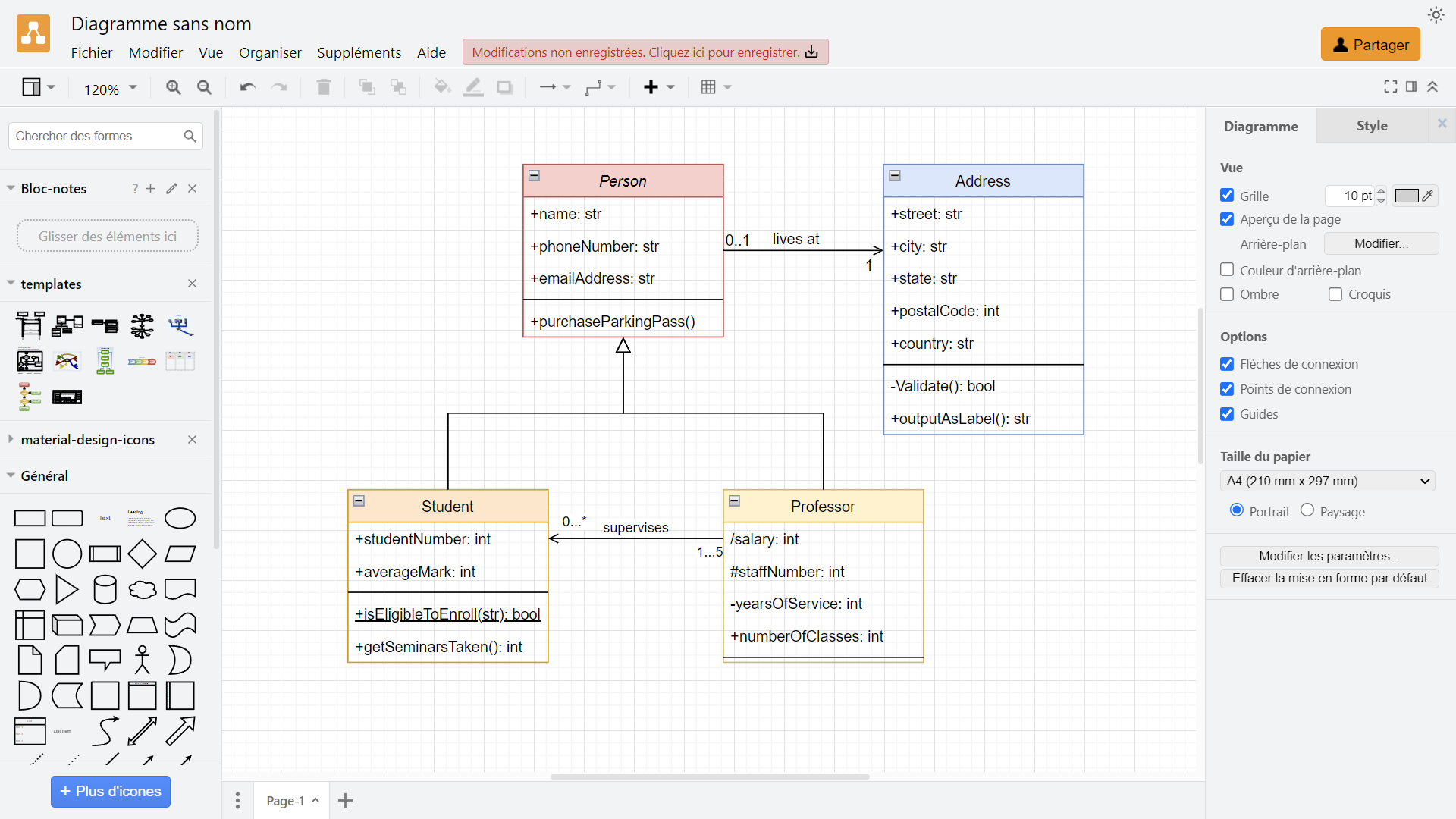Screen dimensions: 1456x819
Task: Open the pages menu three dots
Action: coord(237,800)
